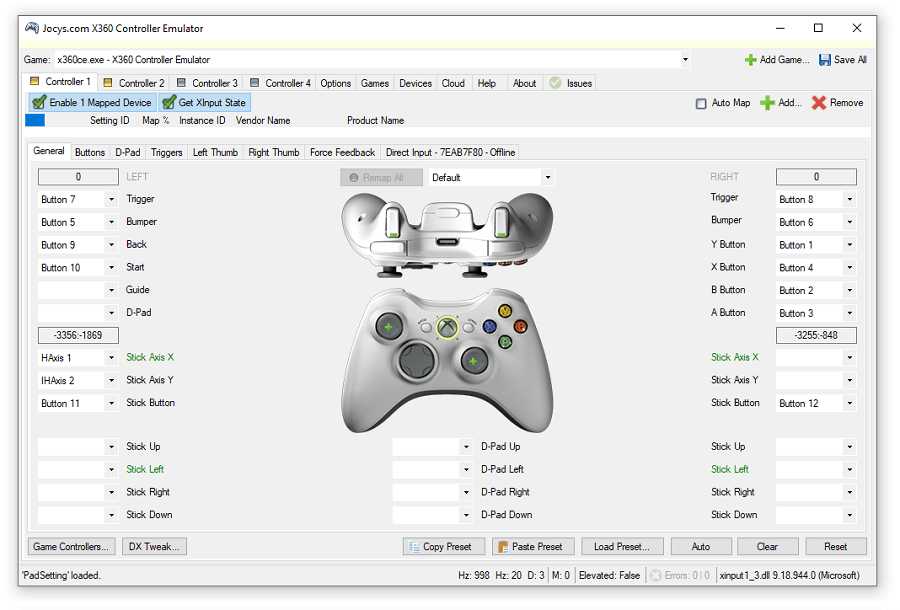Expand right Trigger Button 8 dropdown
This screenshot has height=610, width=900.
click(849, 200)
